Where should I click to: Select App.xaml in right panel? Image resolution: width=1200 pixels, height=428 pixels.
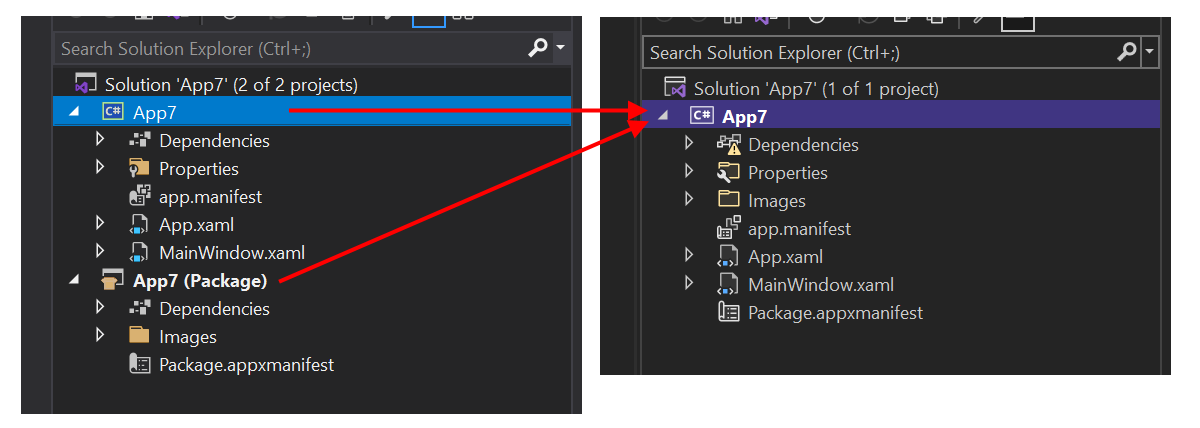click(785, 257)
